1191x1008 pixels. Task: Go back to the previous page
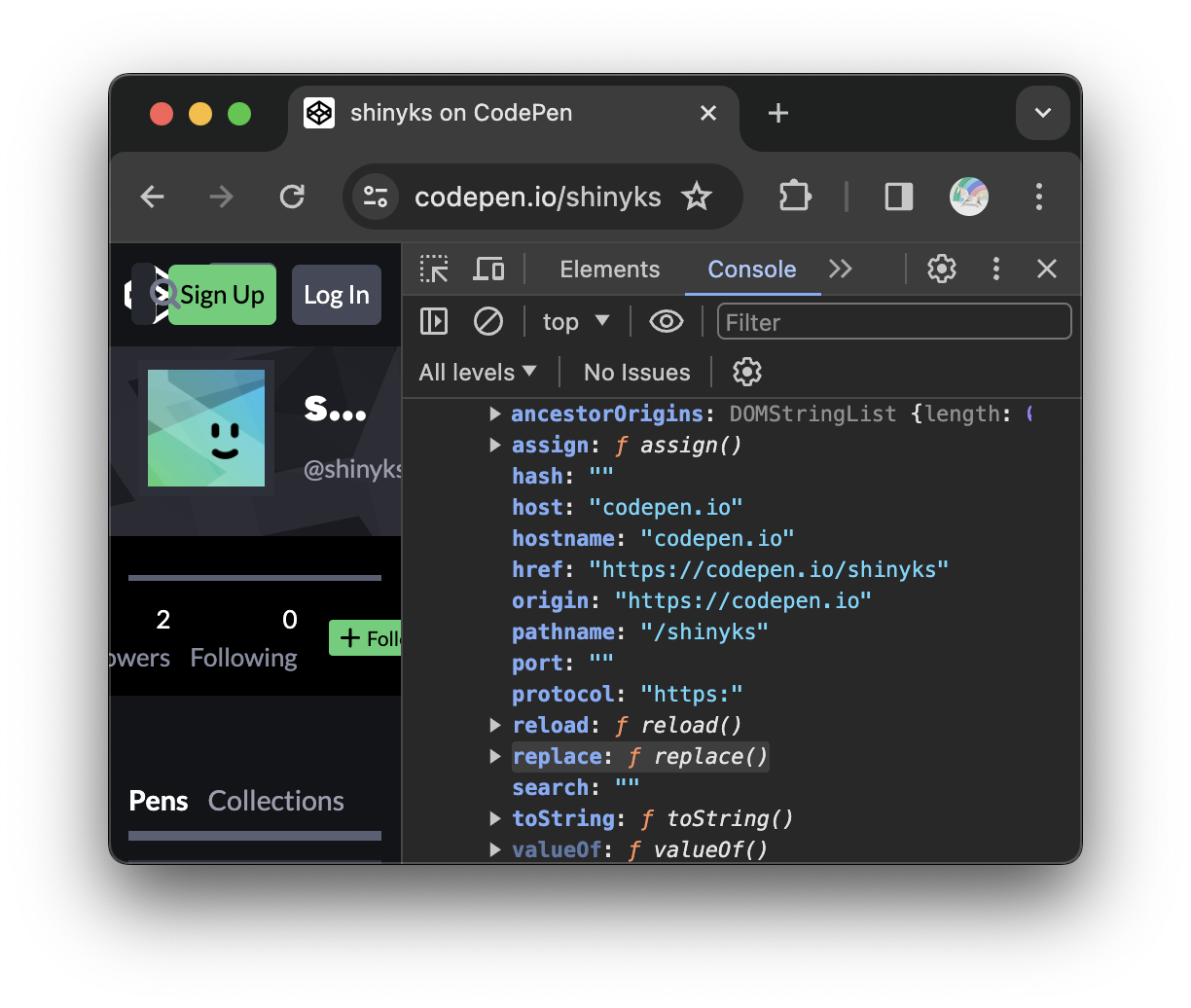(153, 197)
